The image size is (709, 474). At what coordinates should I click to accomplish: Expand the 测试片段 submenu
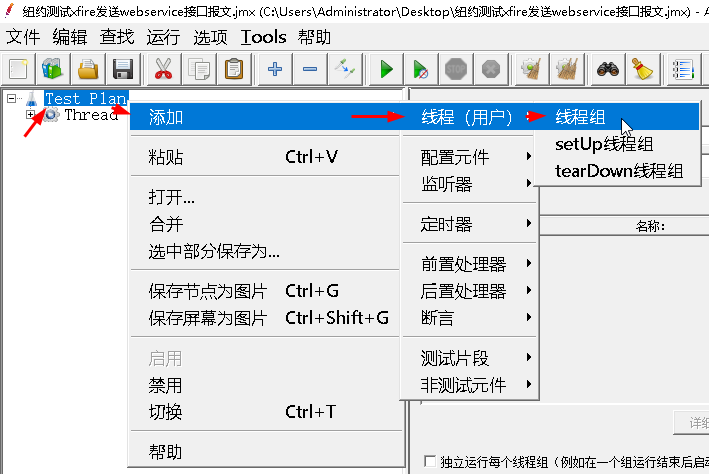pos(469,358)
